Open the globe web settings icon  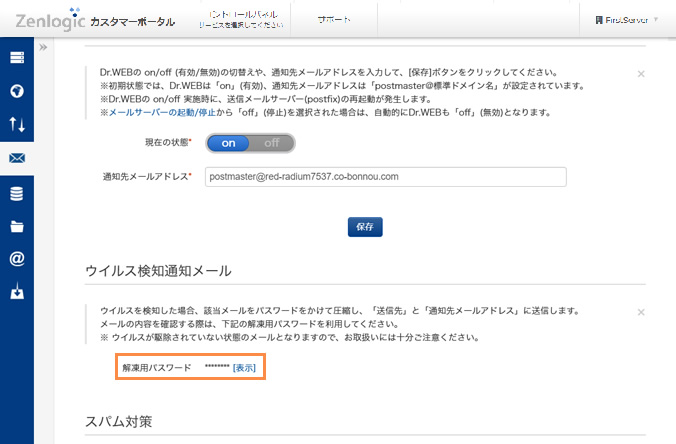pyautogui.click(x=17, y=91)
